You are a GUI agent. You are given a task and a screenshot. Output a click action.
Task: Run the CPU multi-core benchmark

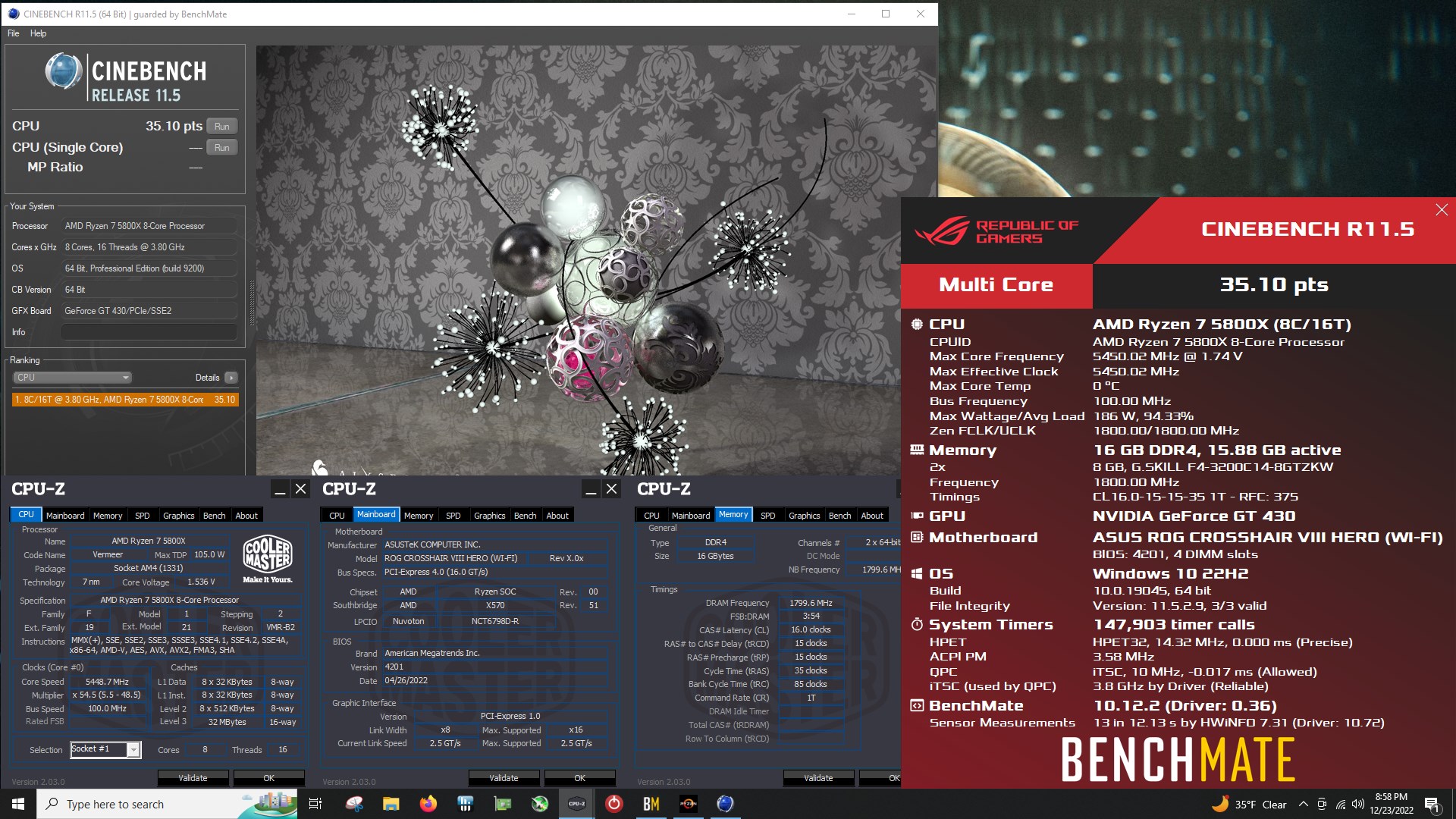221,126
